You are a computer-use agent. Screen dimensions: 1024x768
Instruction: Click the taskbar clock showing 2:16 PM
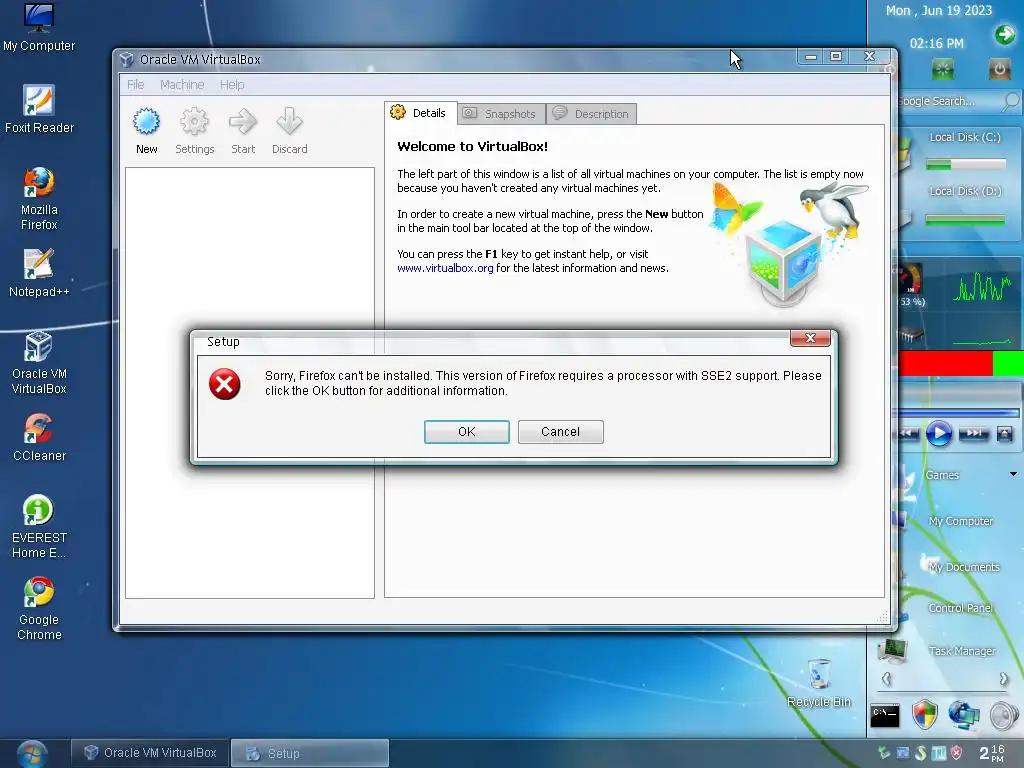click(x=991, y=753)
